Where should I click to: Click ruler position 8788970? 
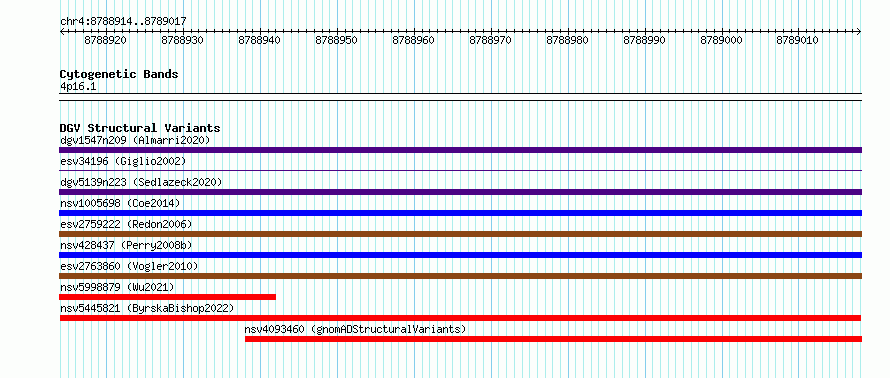point(490,40)
